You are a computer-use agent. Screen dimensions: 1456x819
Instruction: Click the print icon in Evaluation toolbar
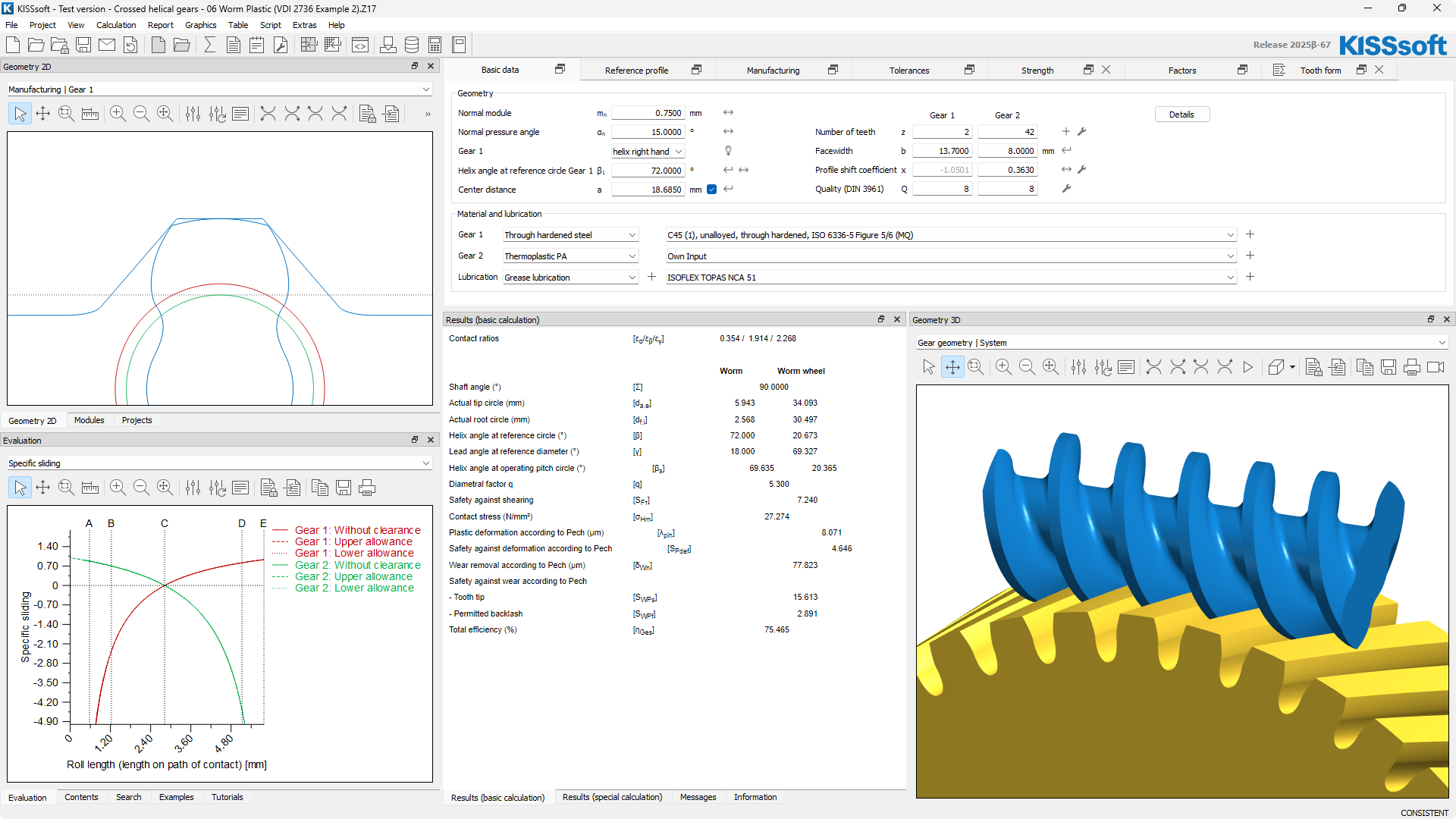pyautogui.click(x=367, y=488)
